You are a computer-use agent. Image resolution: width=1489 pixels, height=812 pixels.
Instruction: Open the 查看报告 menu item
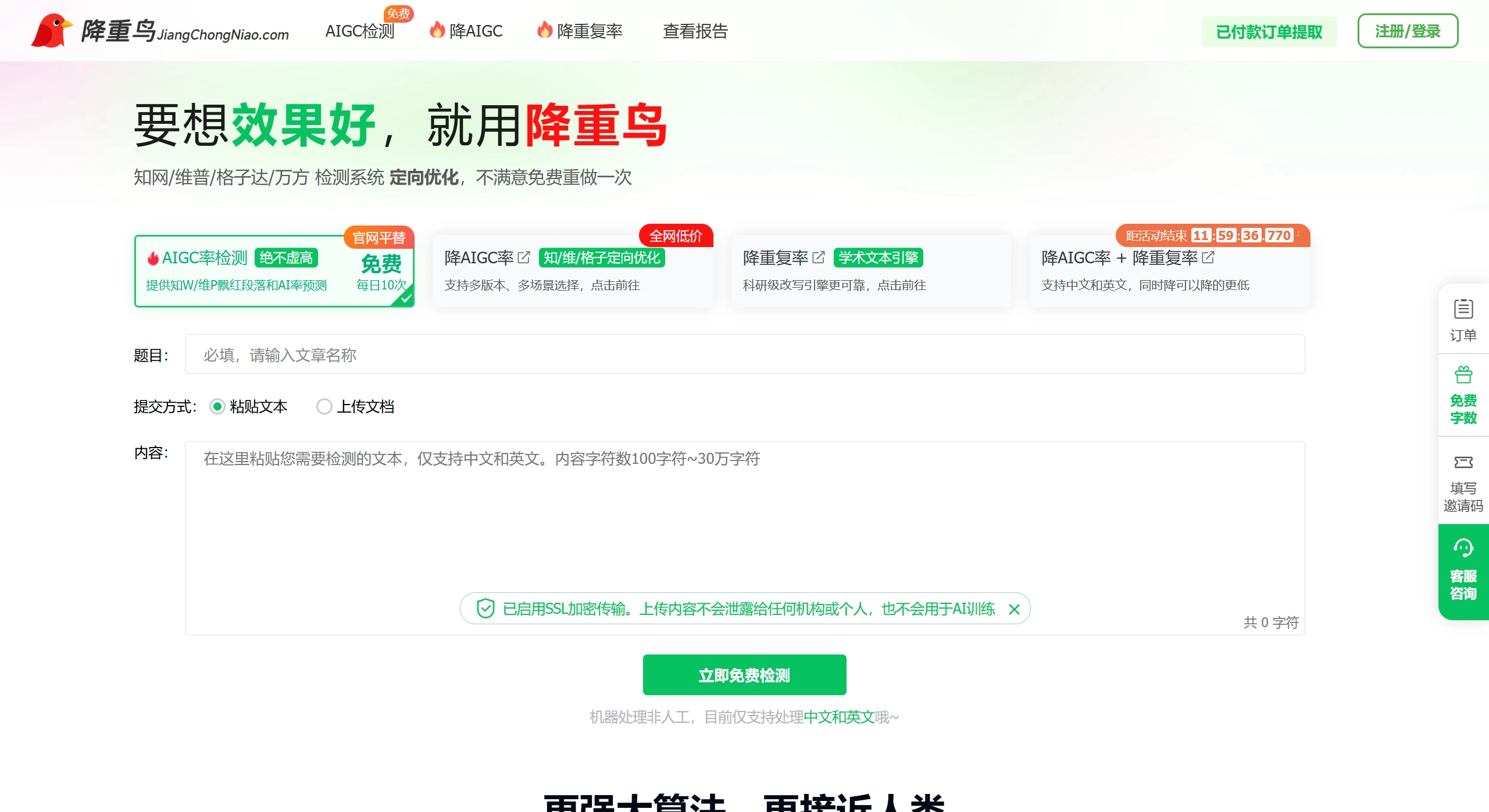point(695,31)
